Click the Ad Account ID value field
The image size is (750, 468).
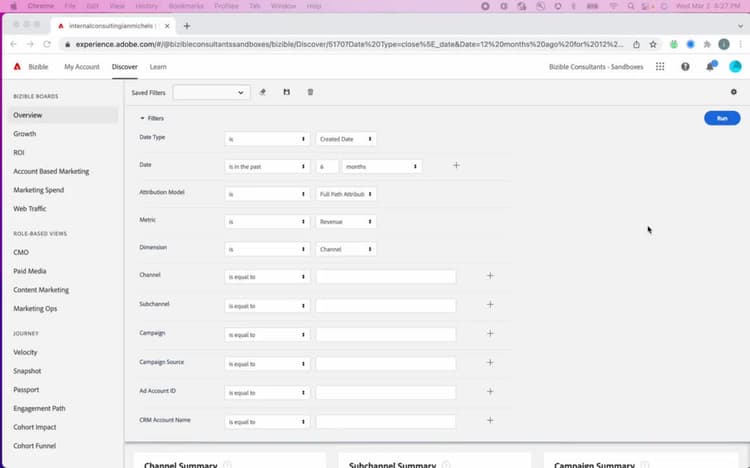[386, 392]
